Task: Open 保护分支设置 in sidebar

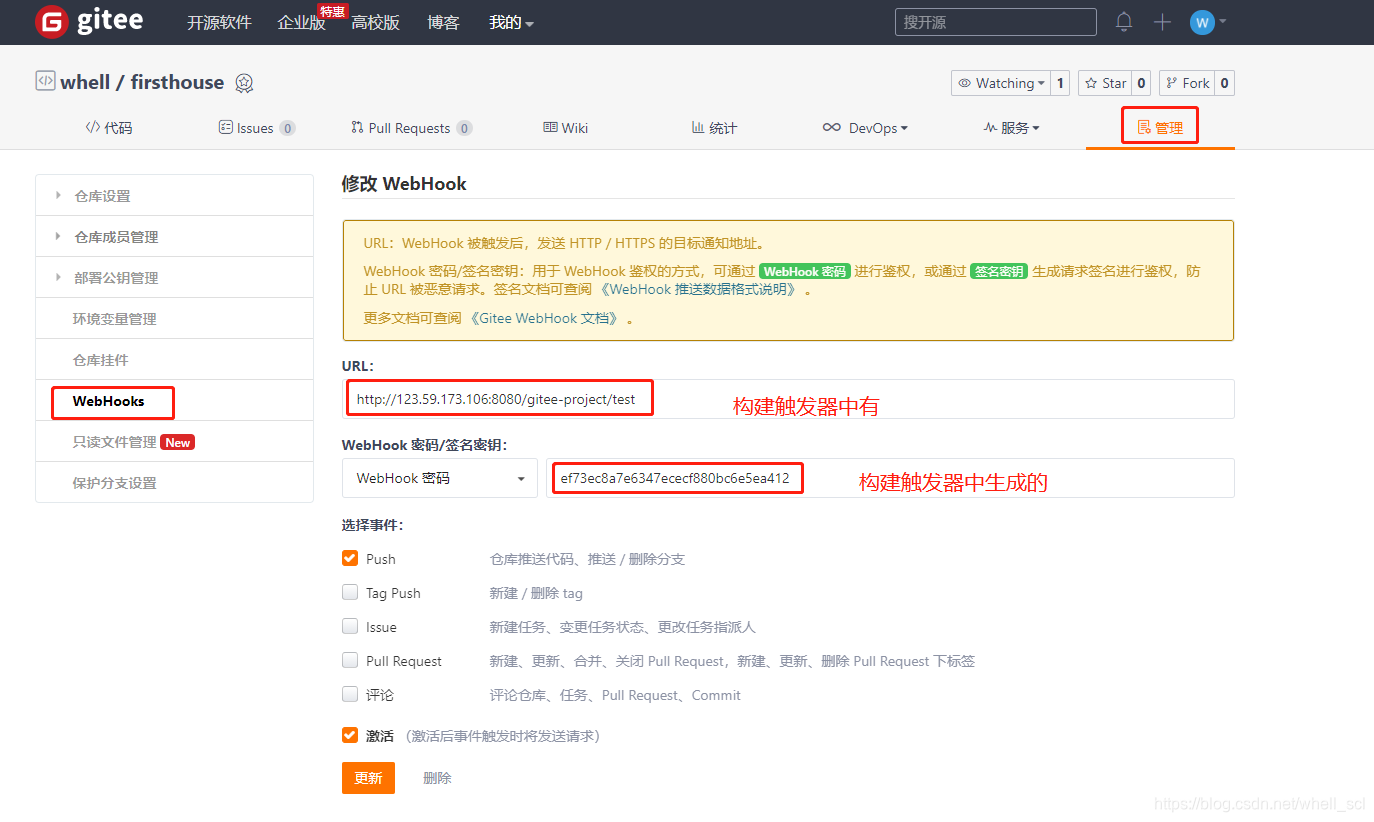Action: 174,483
